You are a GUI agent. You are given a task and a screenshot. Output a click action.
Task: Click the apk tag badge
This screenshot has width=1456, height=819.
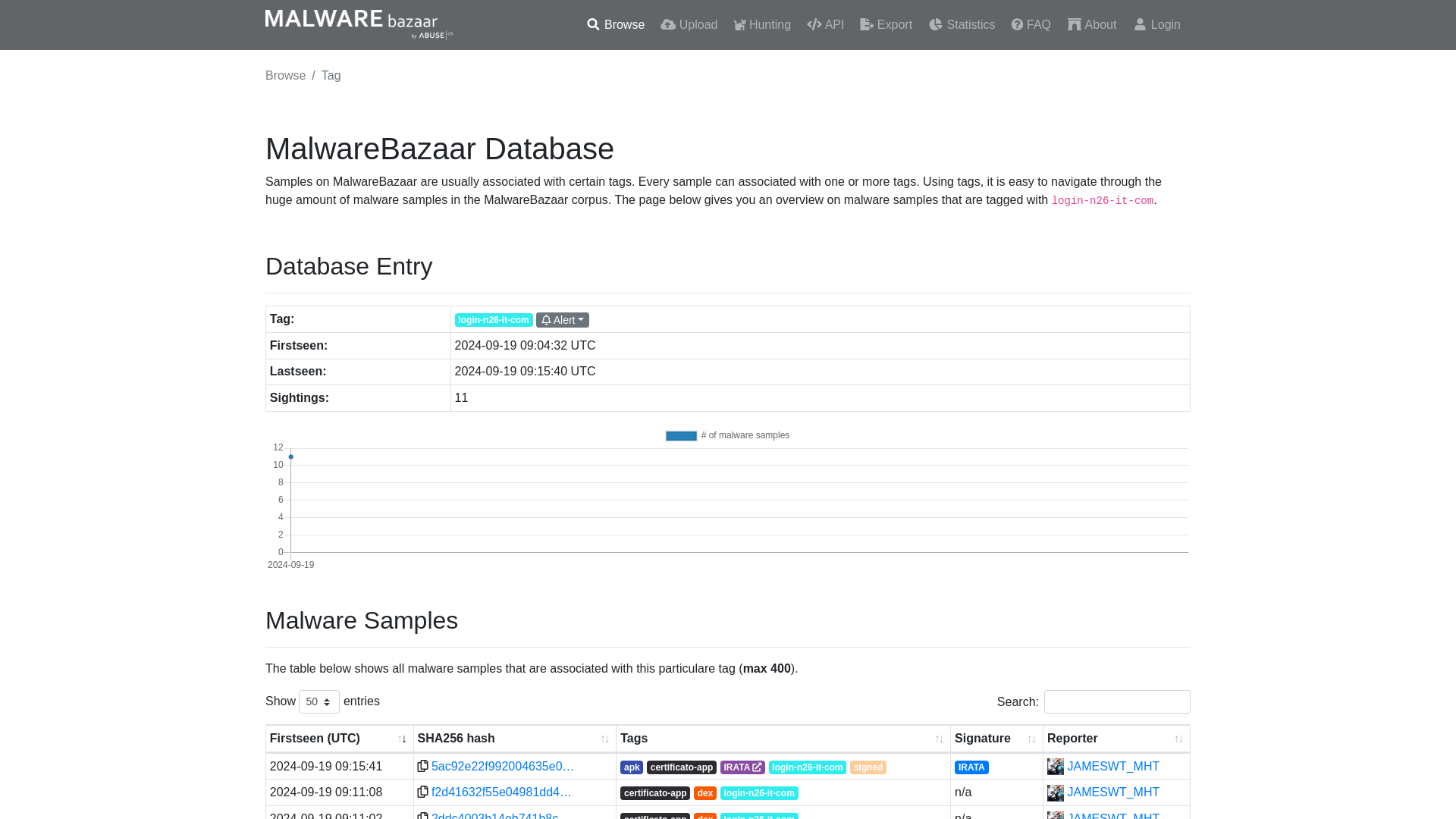point(632,767)
